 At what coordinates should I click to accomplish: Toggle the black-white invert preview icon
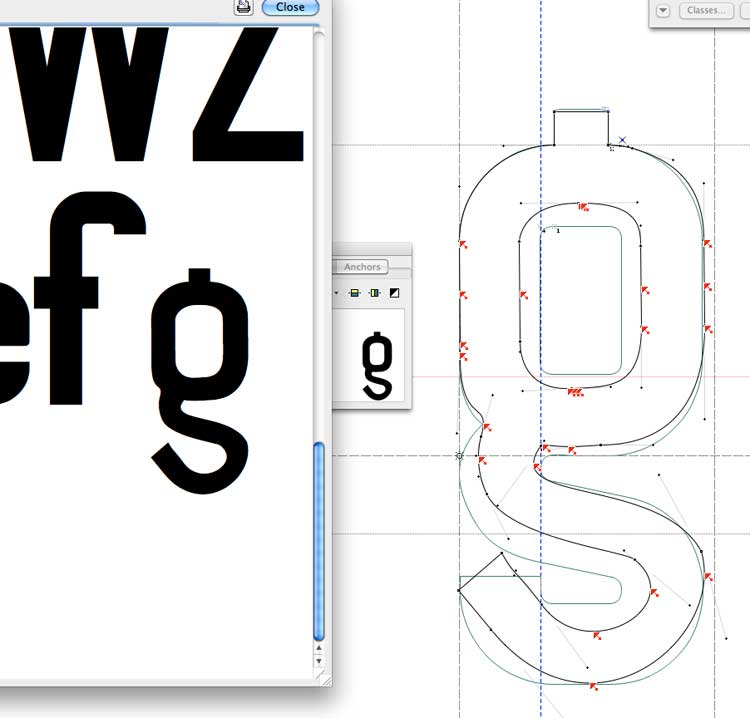click(394, 293)
